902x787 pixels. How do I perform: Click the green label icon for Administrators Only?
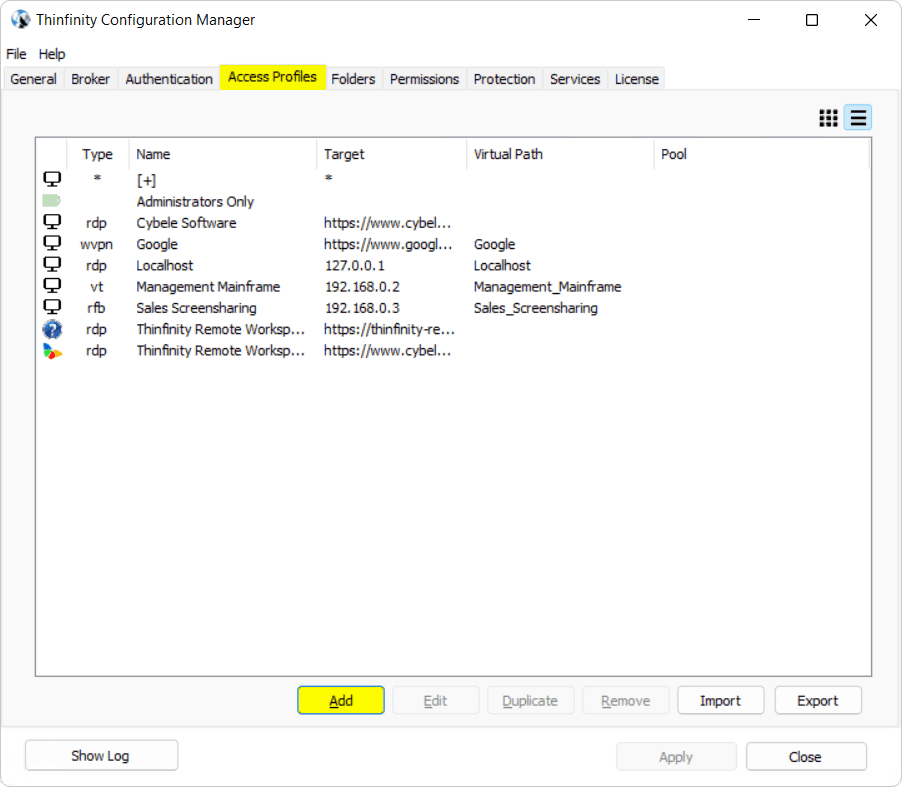click(x=52, y=201)
